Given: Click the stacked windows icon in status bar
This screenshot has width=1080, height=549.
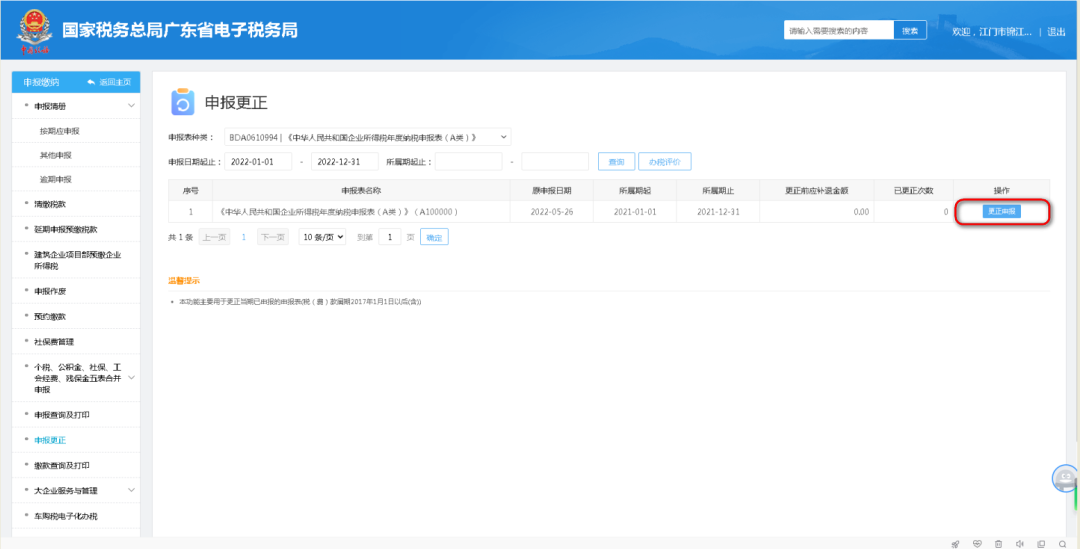Looking at the screenshot, I should pyautogui.click(x=1041, y=543).
